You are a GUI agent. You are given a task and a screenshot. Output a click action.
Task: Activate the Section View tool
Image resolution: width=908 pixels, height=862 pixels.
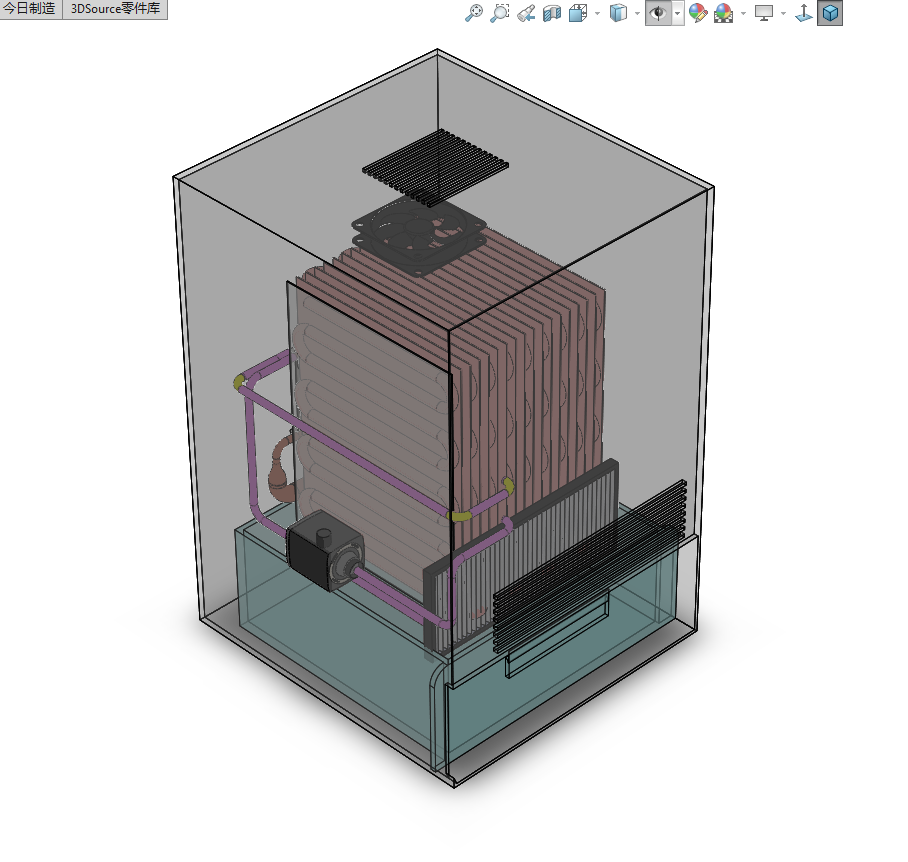[552, 13]
